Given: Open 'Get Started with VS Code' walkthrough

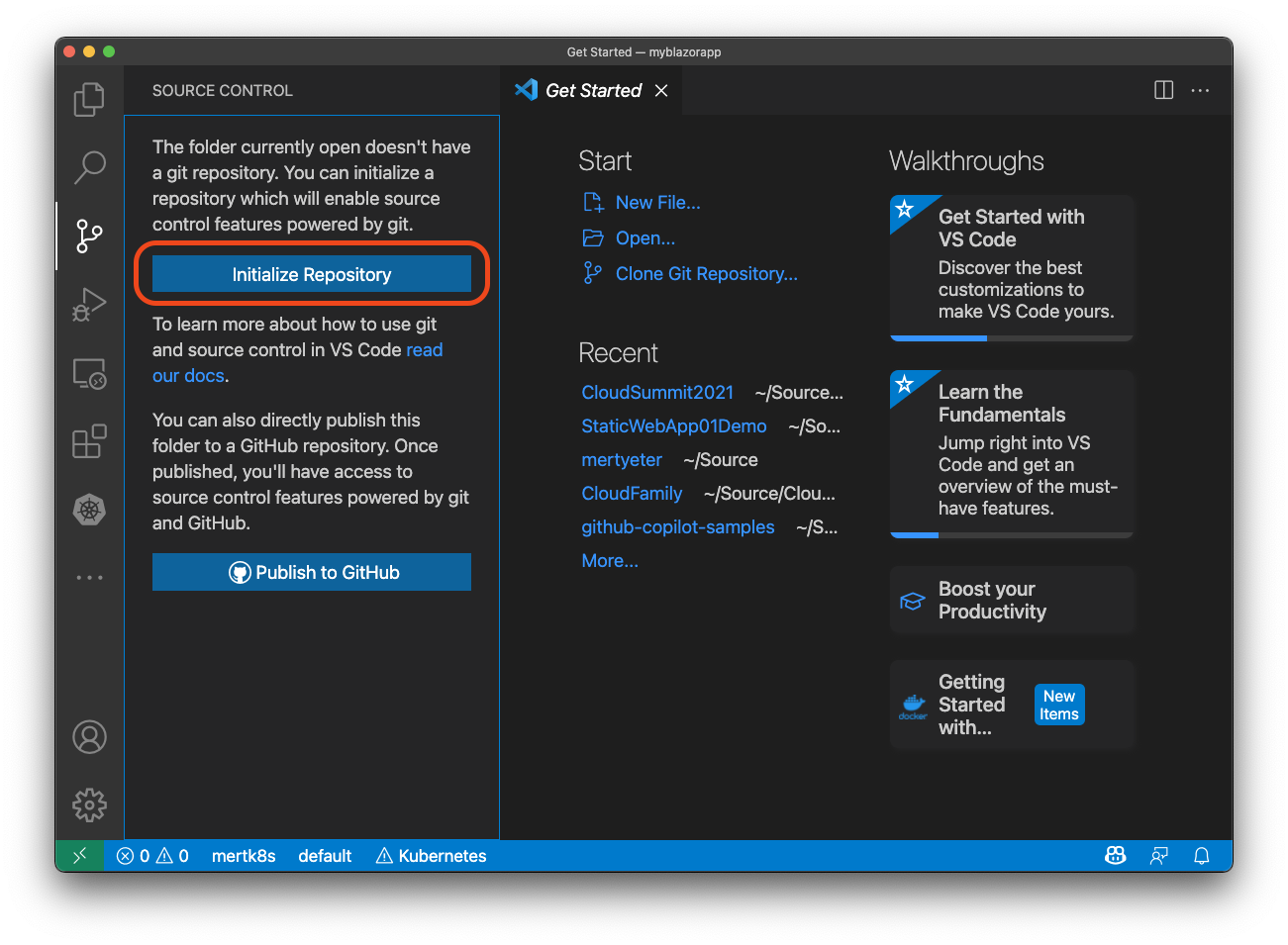Looking at the screenshot, I should (x=1012, y=267).
